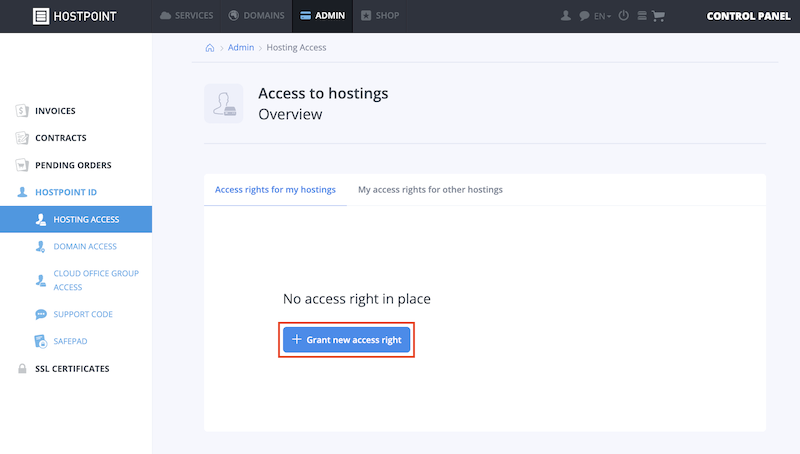Click the Access to hostings title
Screen dimensions: 800x454
[x=323, y=93]
